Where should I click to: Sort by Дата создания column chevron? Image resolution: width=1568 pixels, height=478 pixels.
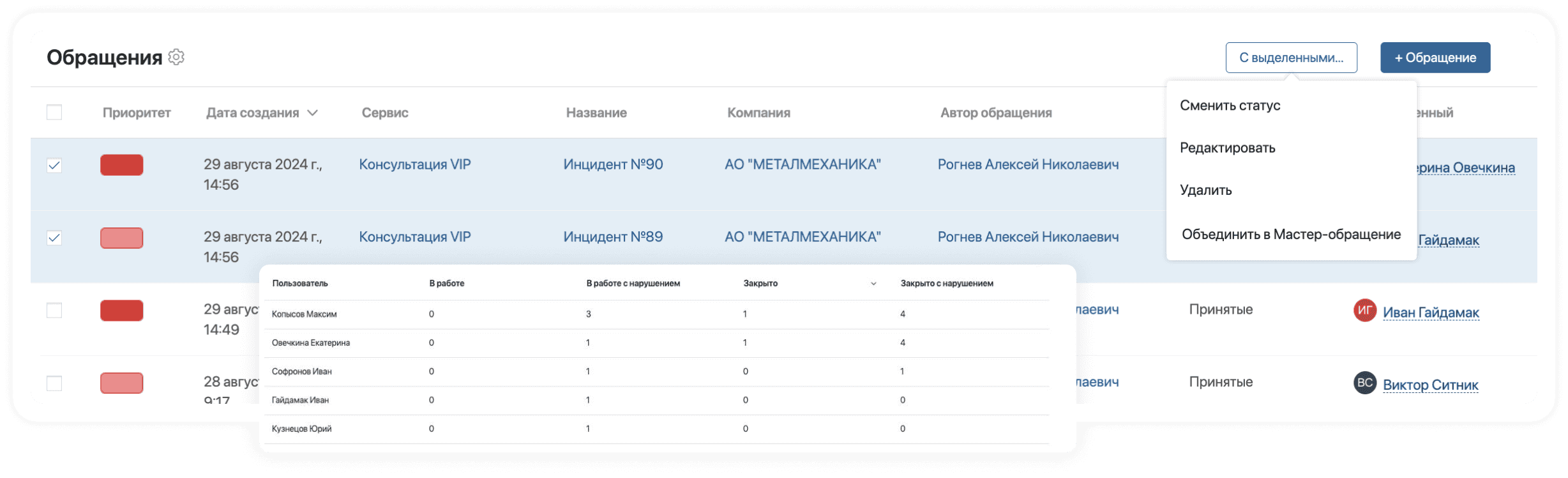coord(313,113)
